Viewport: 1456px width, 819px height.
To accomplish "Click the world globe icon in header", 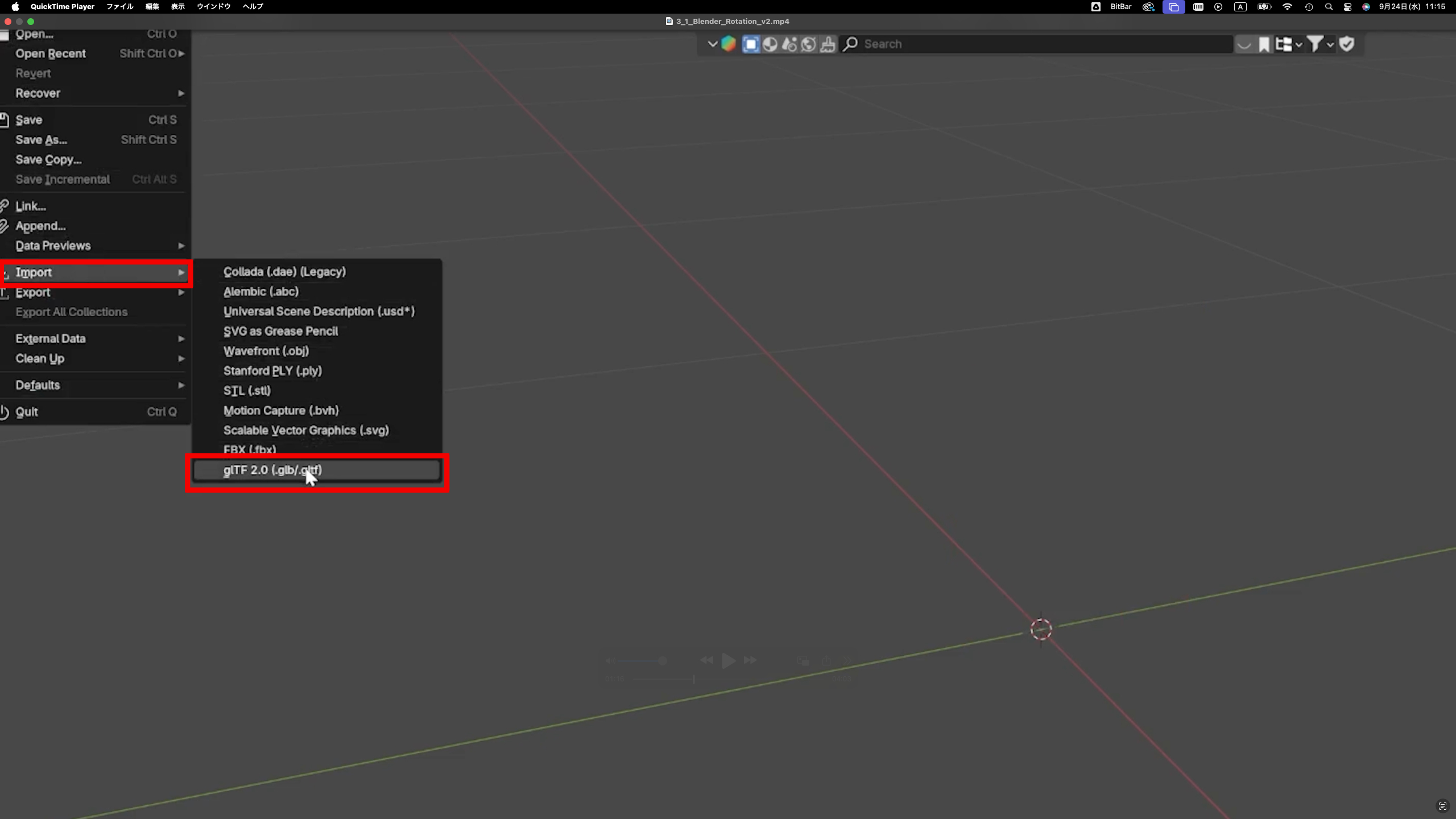I will pos(808,44).
